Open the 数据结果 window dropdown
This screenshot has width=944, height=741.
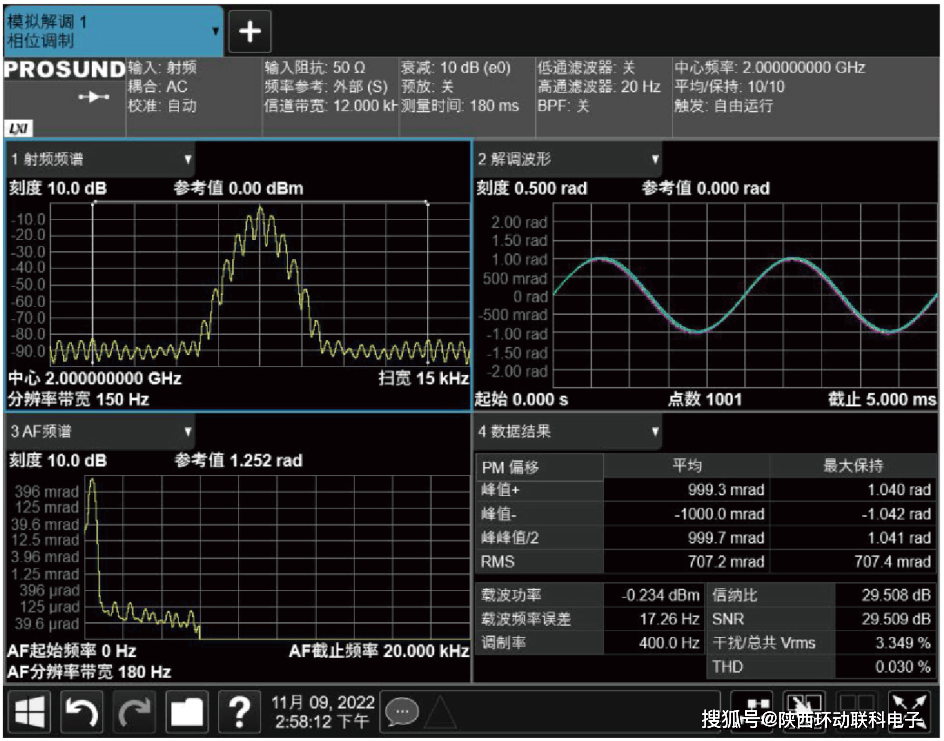655,432
